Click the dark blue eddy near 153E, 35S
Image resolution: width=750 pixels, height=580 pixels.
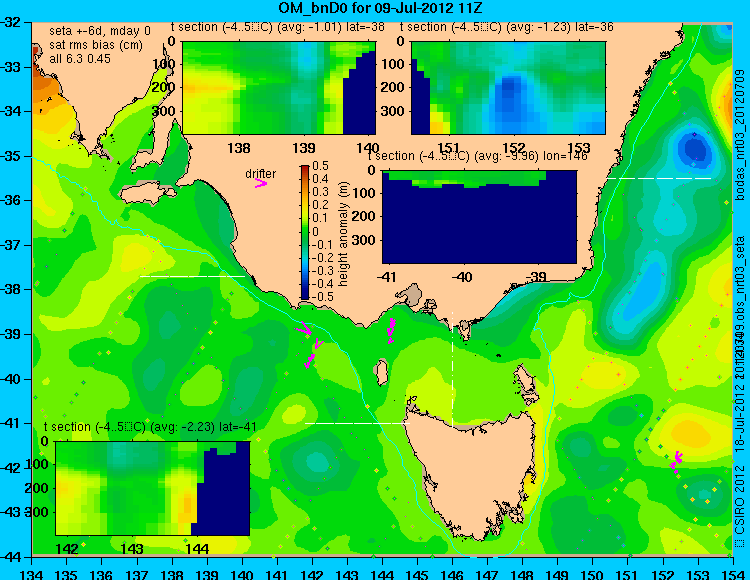click(695, 150)
